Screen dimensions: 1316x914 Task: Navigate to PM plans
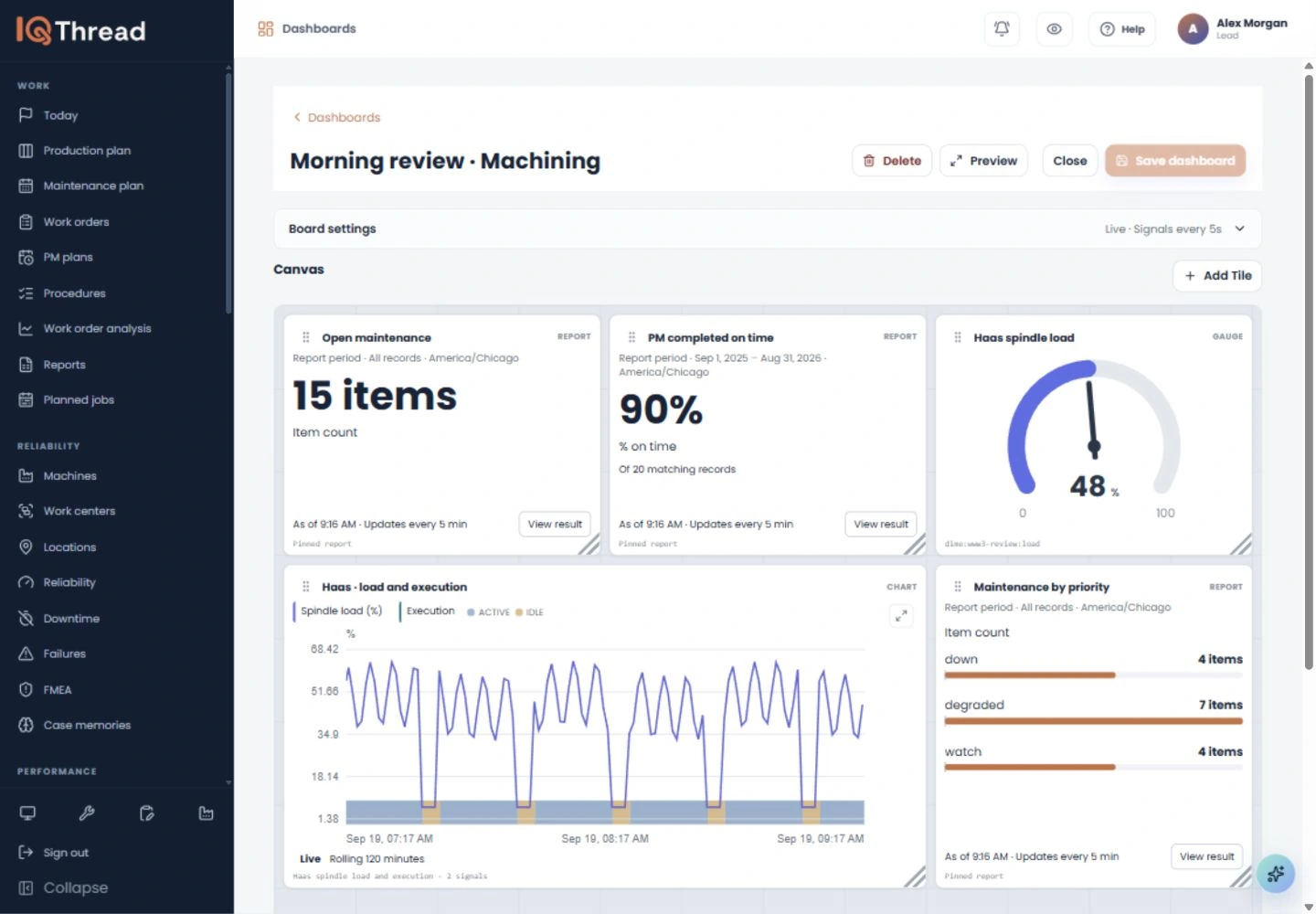click(68, 258)
